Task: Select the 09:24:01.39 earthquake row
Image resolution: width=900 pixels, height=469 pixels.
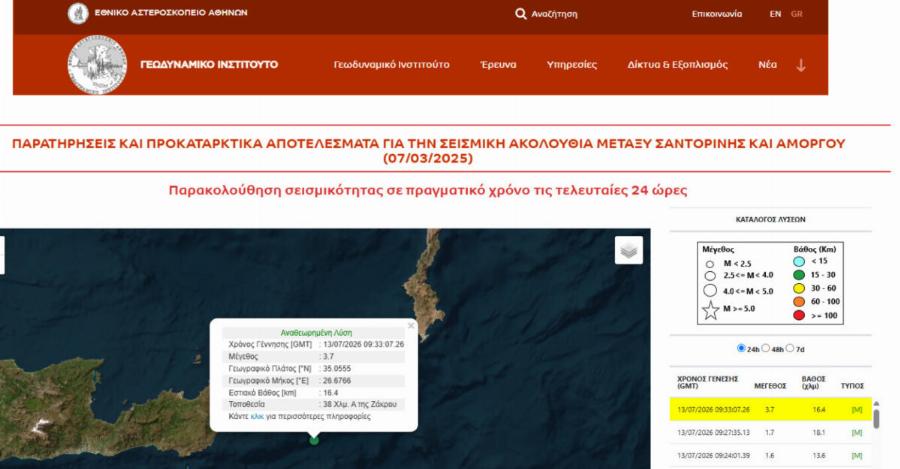Action: click(x=771, y=455)
